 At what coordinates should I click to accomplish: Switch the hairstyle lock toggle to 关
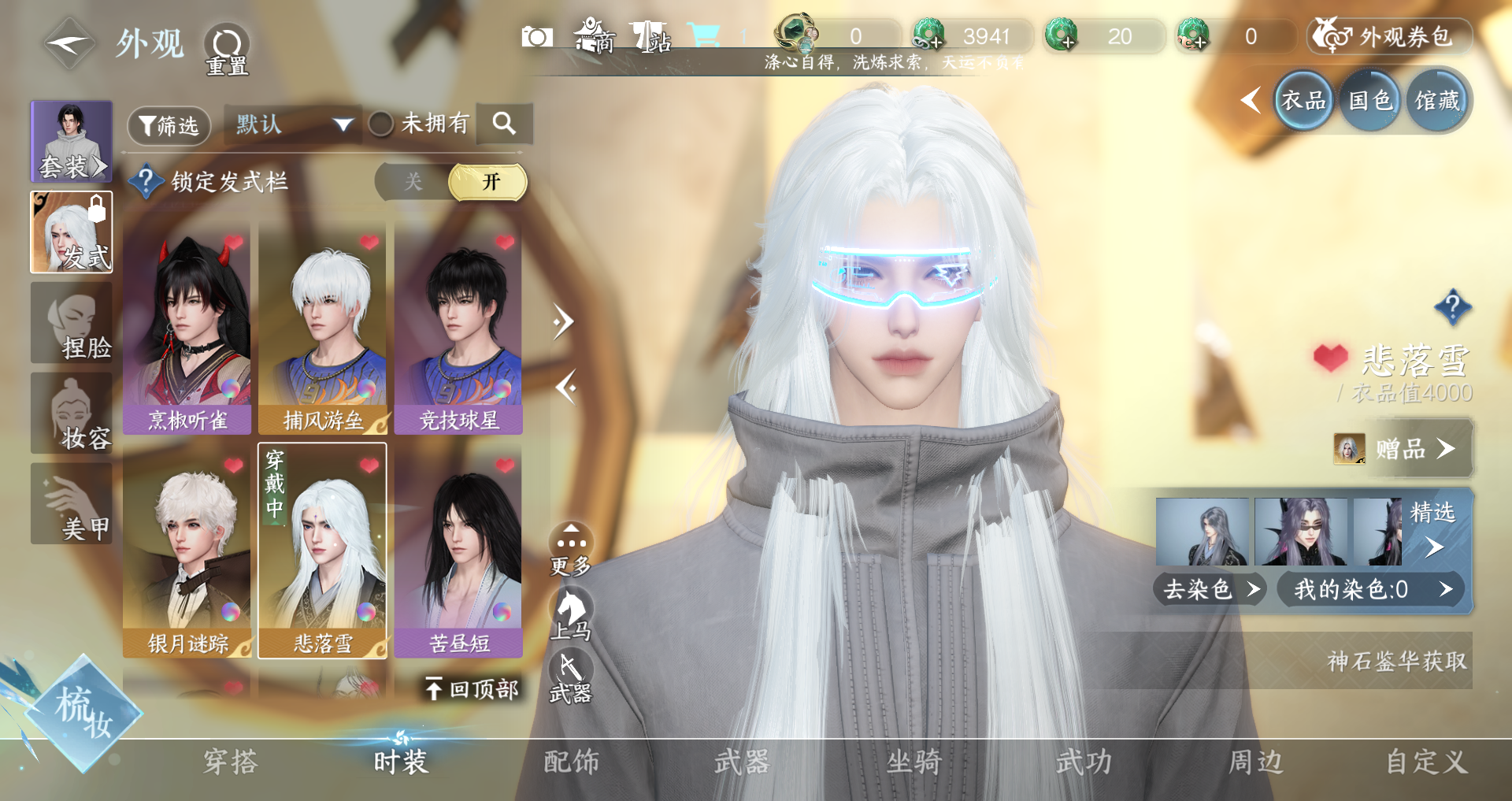pos(413,183)
